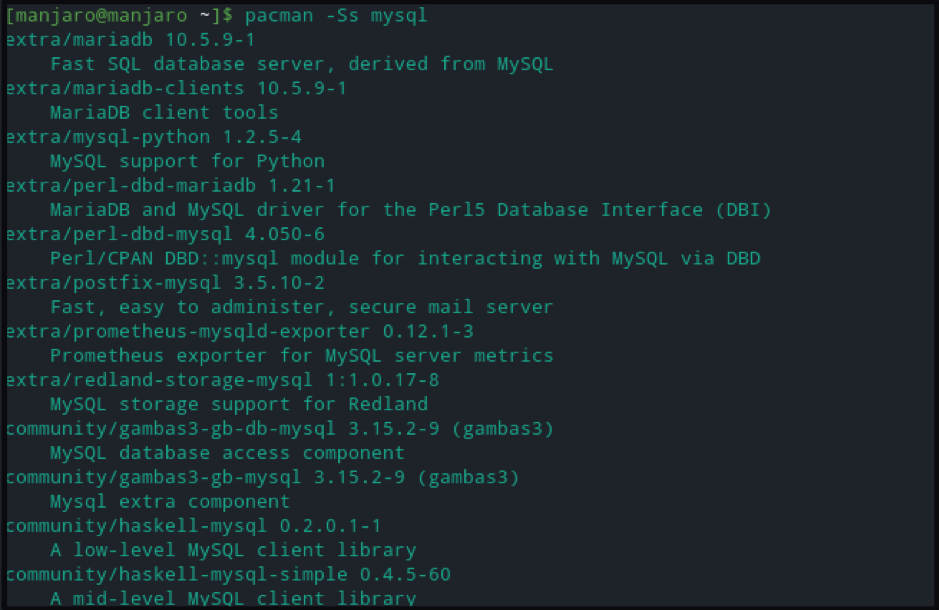Viewport: 939px width, 610px height.
Task: Select the Perl/CPAN DBD::mysql module description
Action: [405, 258]
